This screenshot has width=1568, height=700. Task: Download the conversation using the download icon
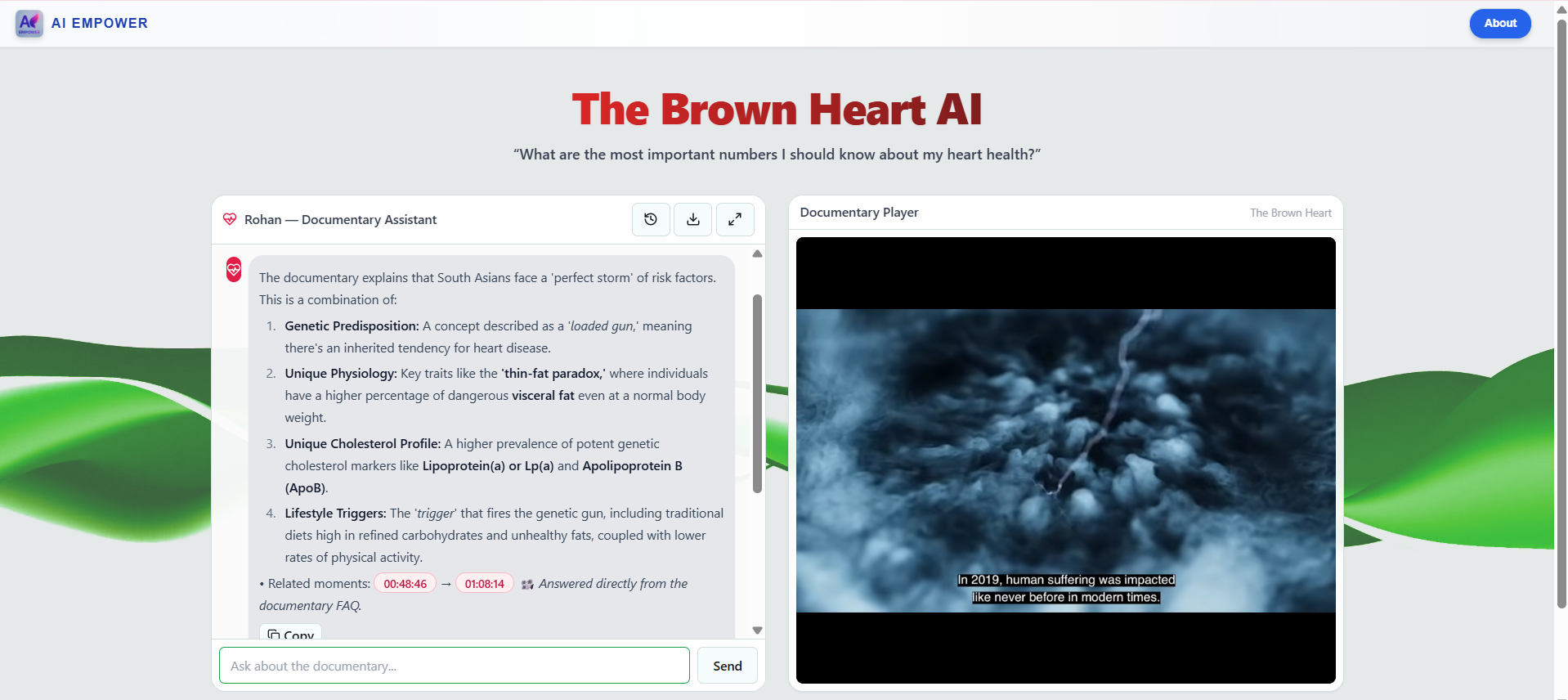pyautogui.click(x=692, y=219)
